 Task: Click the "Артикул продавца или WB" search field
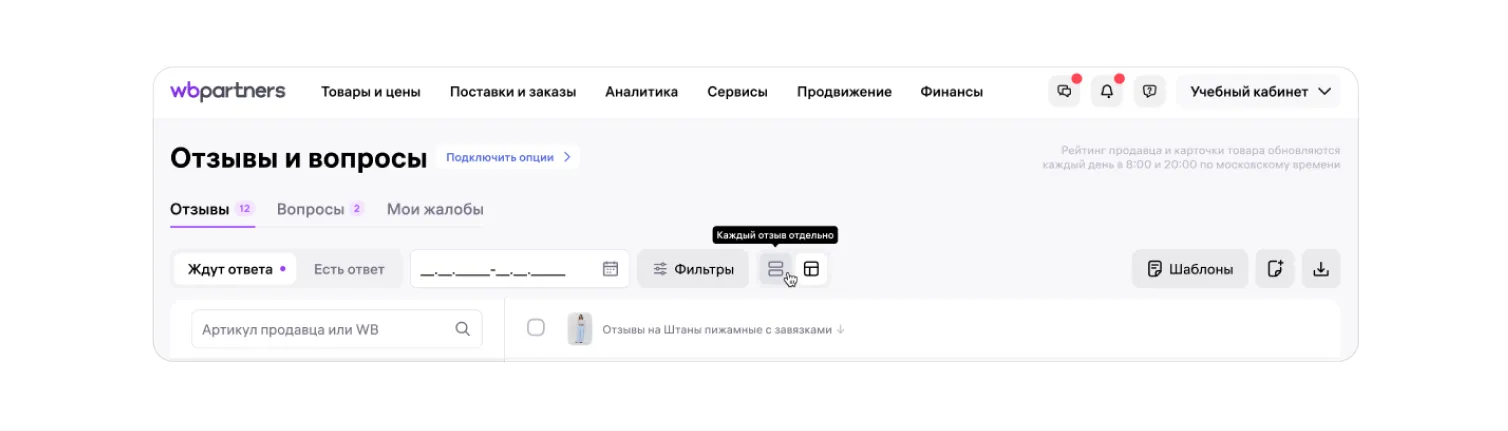pos(325,329)
